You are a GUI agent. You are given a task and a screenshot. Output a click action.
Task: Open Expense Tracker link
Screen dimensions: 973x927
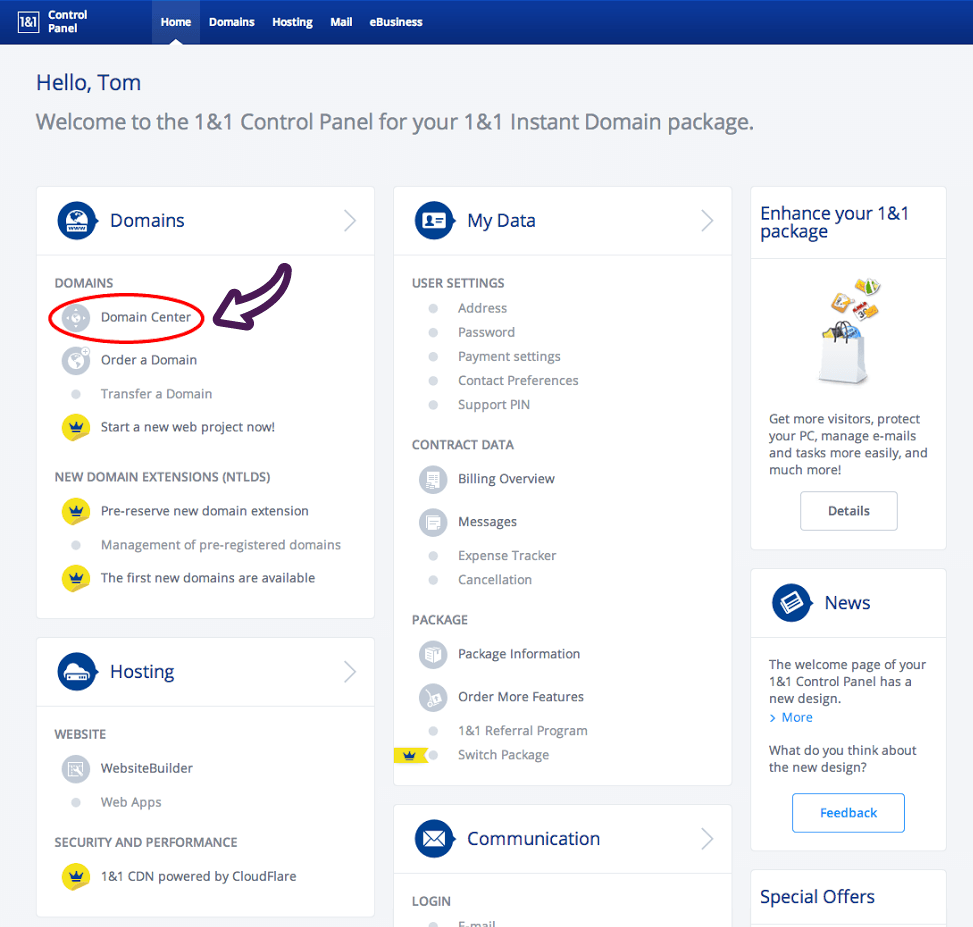pos(507,556)
